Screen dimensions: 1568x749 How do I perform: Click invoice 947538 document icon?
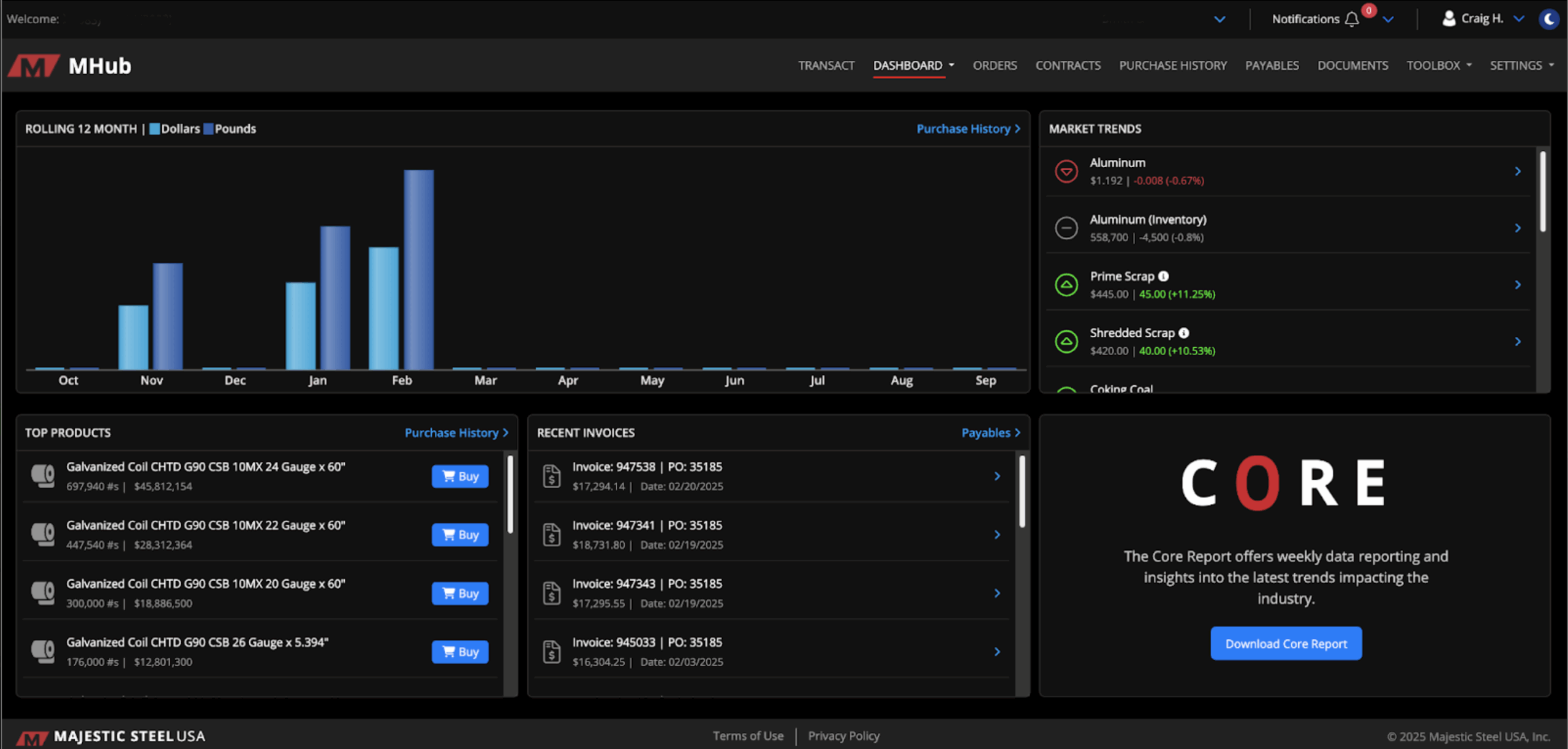coord(552,476)
